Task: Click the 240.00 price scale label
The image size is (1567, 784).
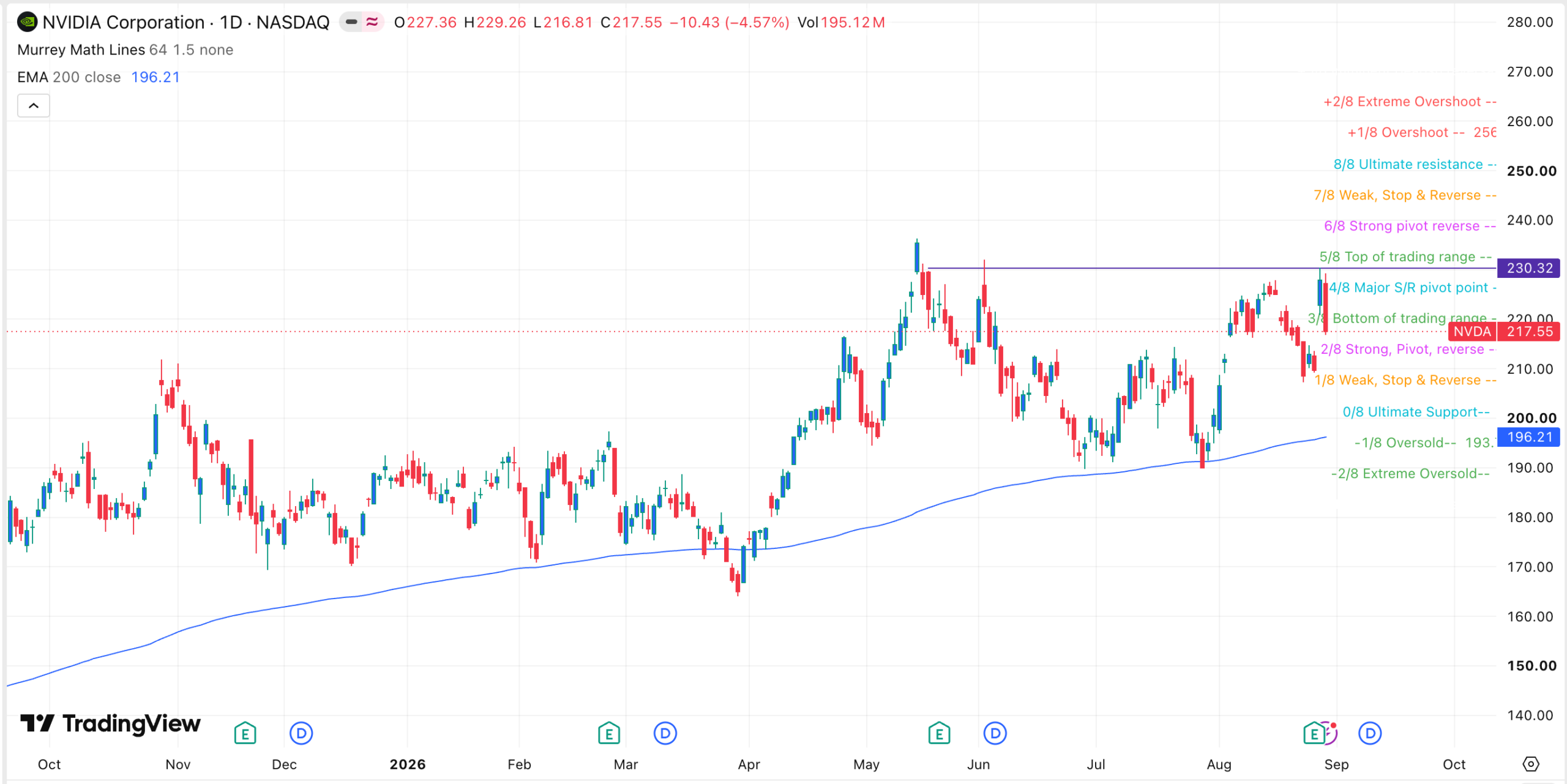Action: coord(1530,220)
